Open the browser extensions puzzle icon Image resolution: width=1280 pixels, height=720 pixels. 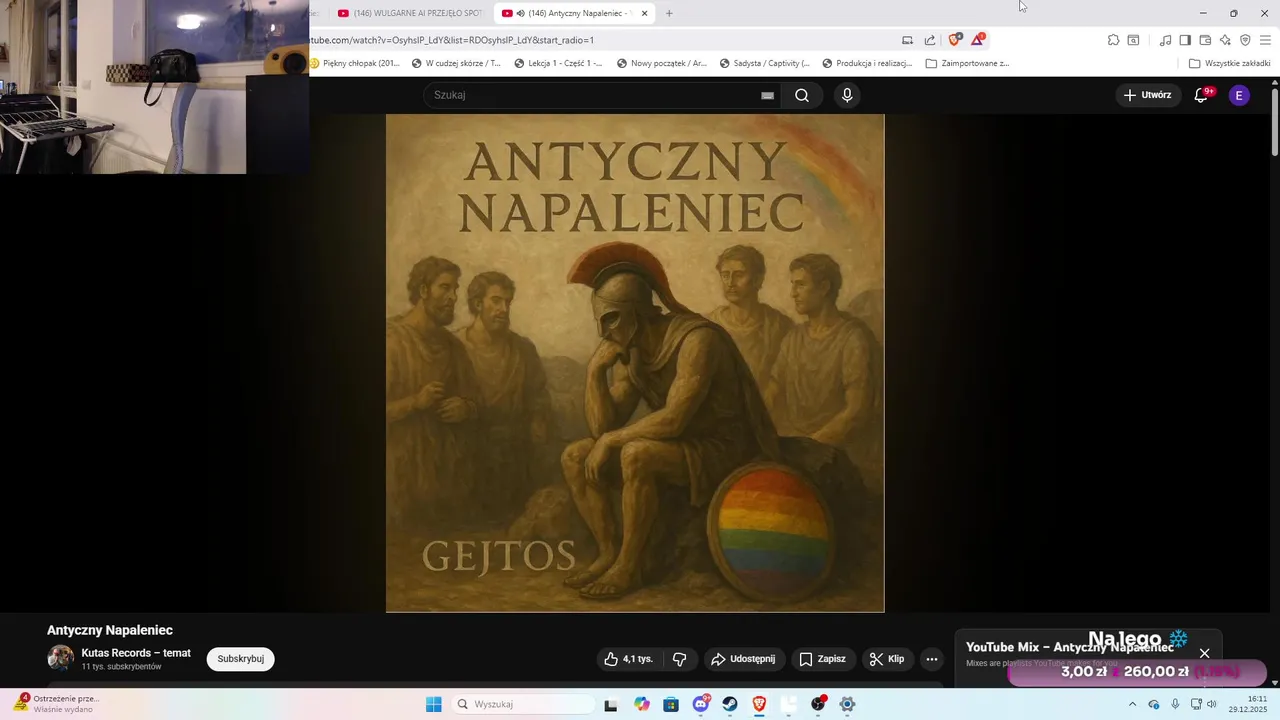click(1113, 40)
